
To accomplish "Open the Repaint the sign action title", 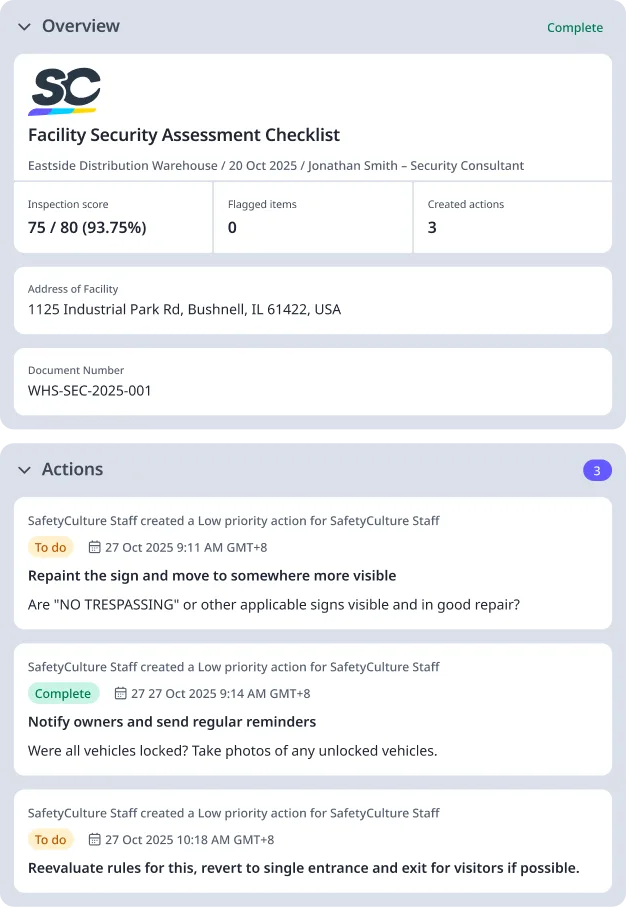I will tap(212, 576).
